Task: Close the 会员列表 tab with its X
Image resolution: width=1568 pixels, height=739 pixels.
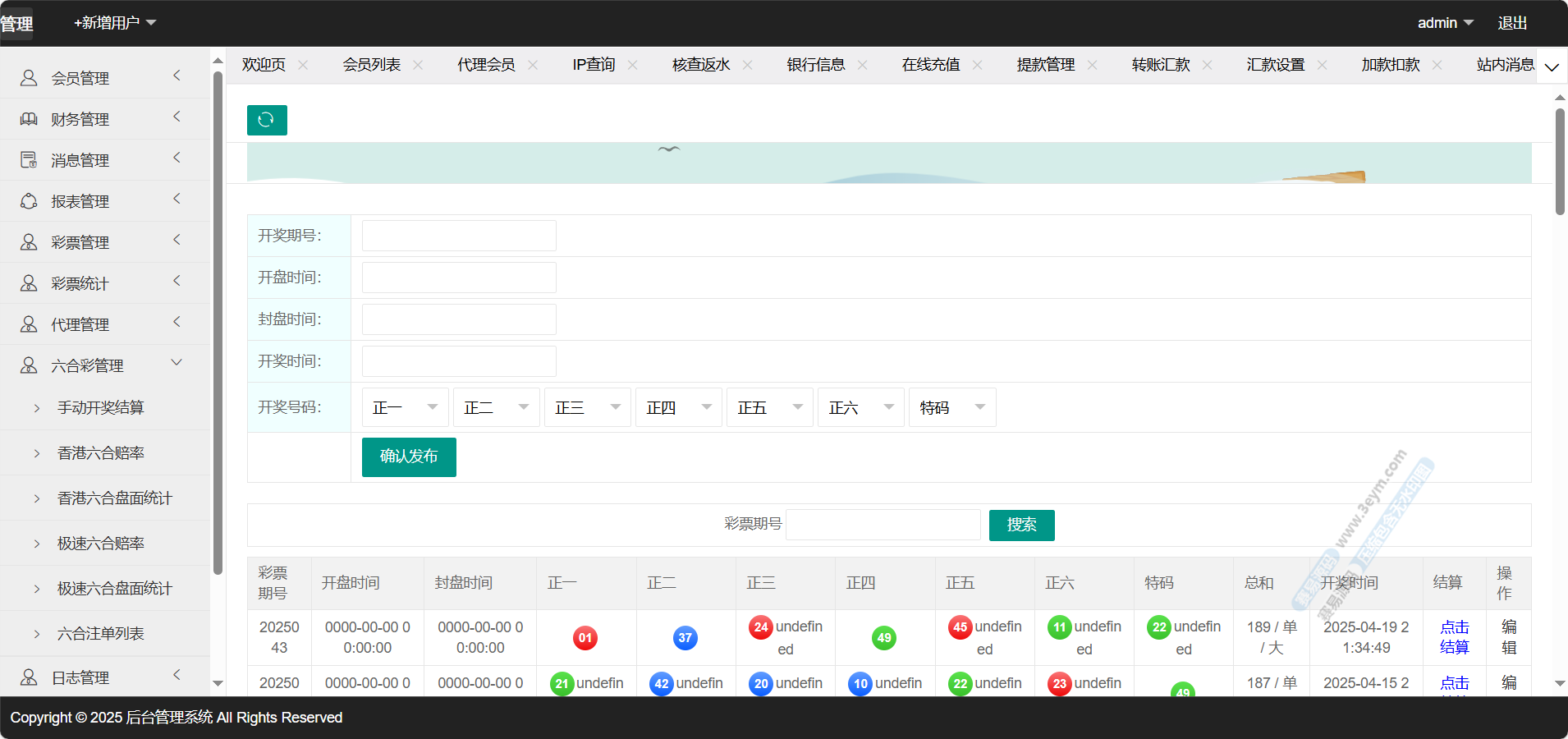Action: click(418, 65)
